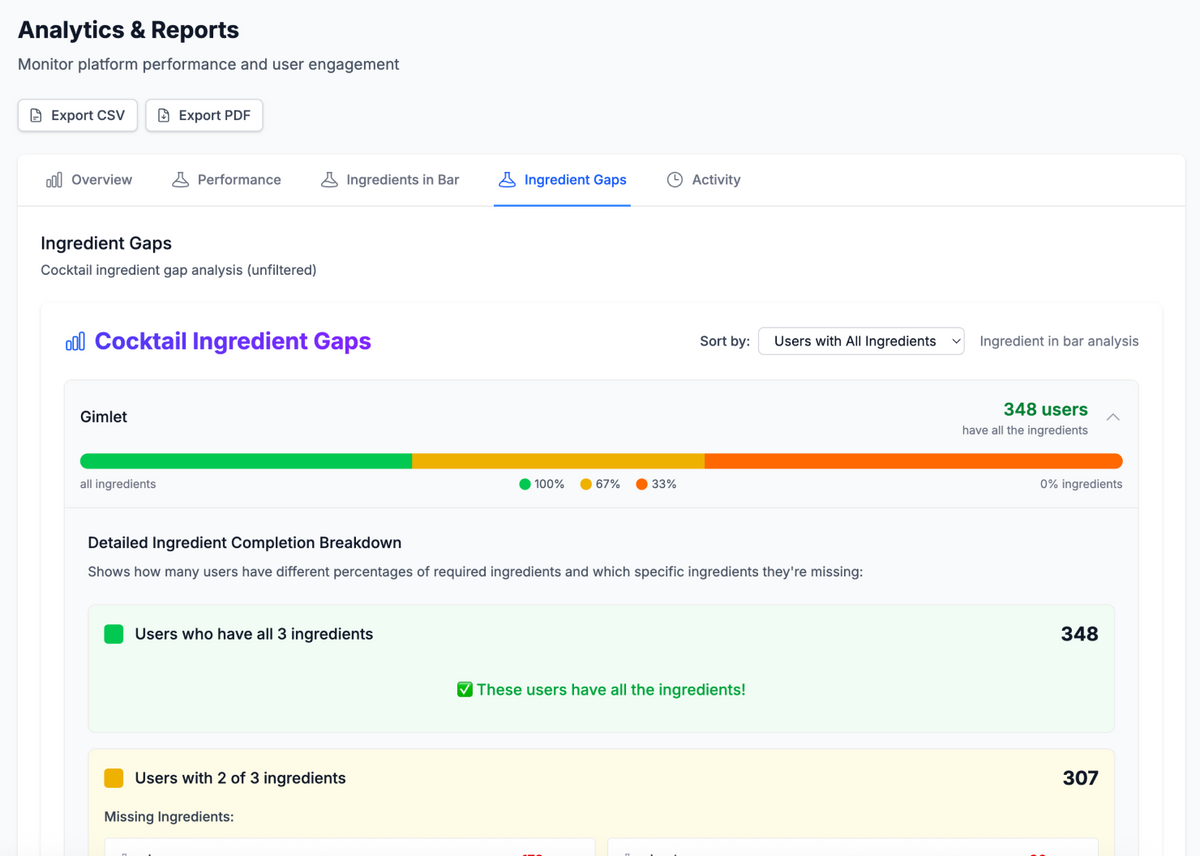Click the Analytics & Reports page title
This screenshot has height=856, width=1200.
pos(128,30)
